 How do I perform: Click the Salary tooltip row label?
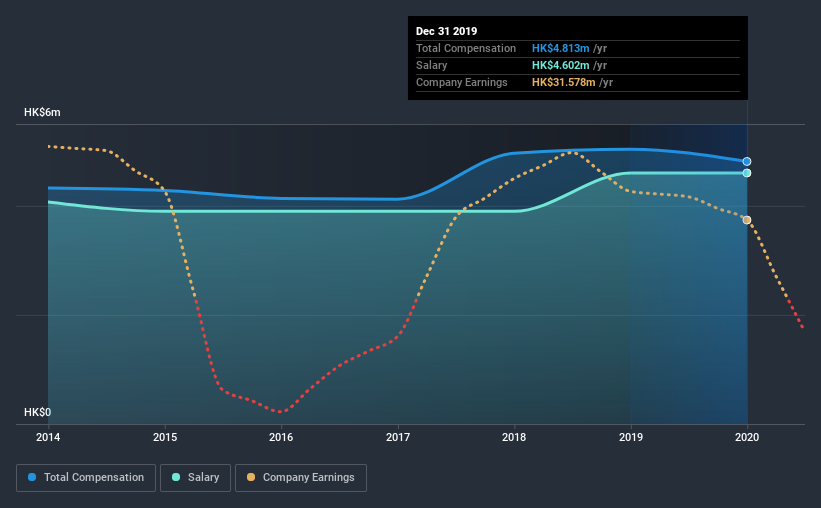(431, 65)
